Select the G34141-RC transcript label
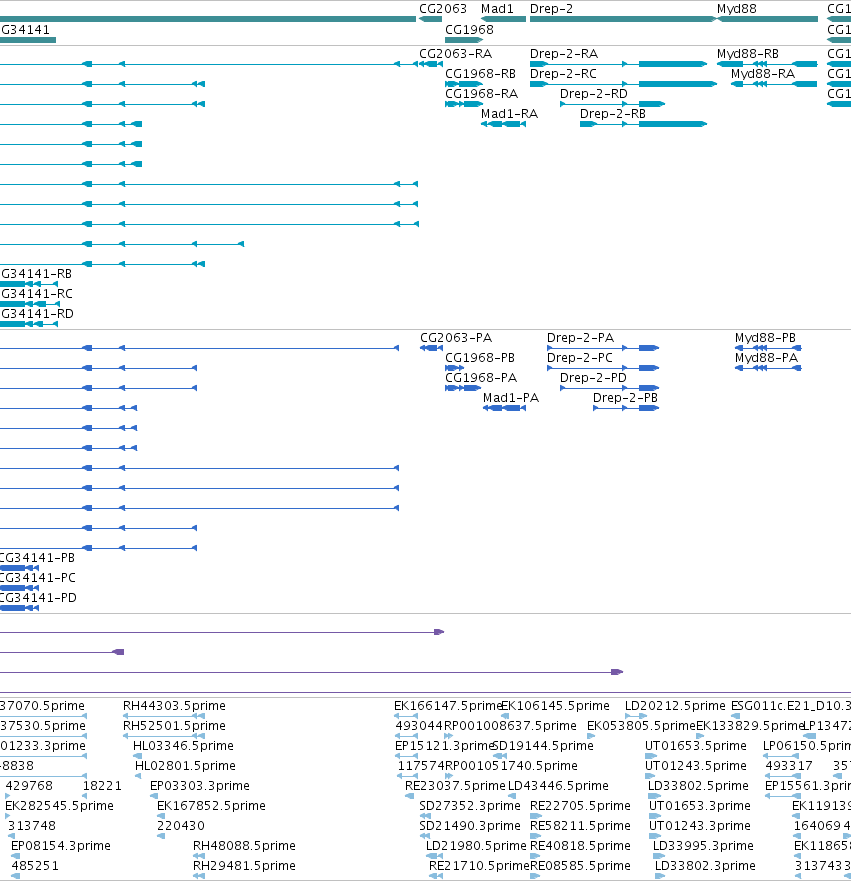Image resolution: width=851 pixels, height=881 pixels. pyautogui.click(x=37, y=294)
